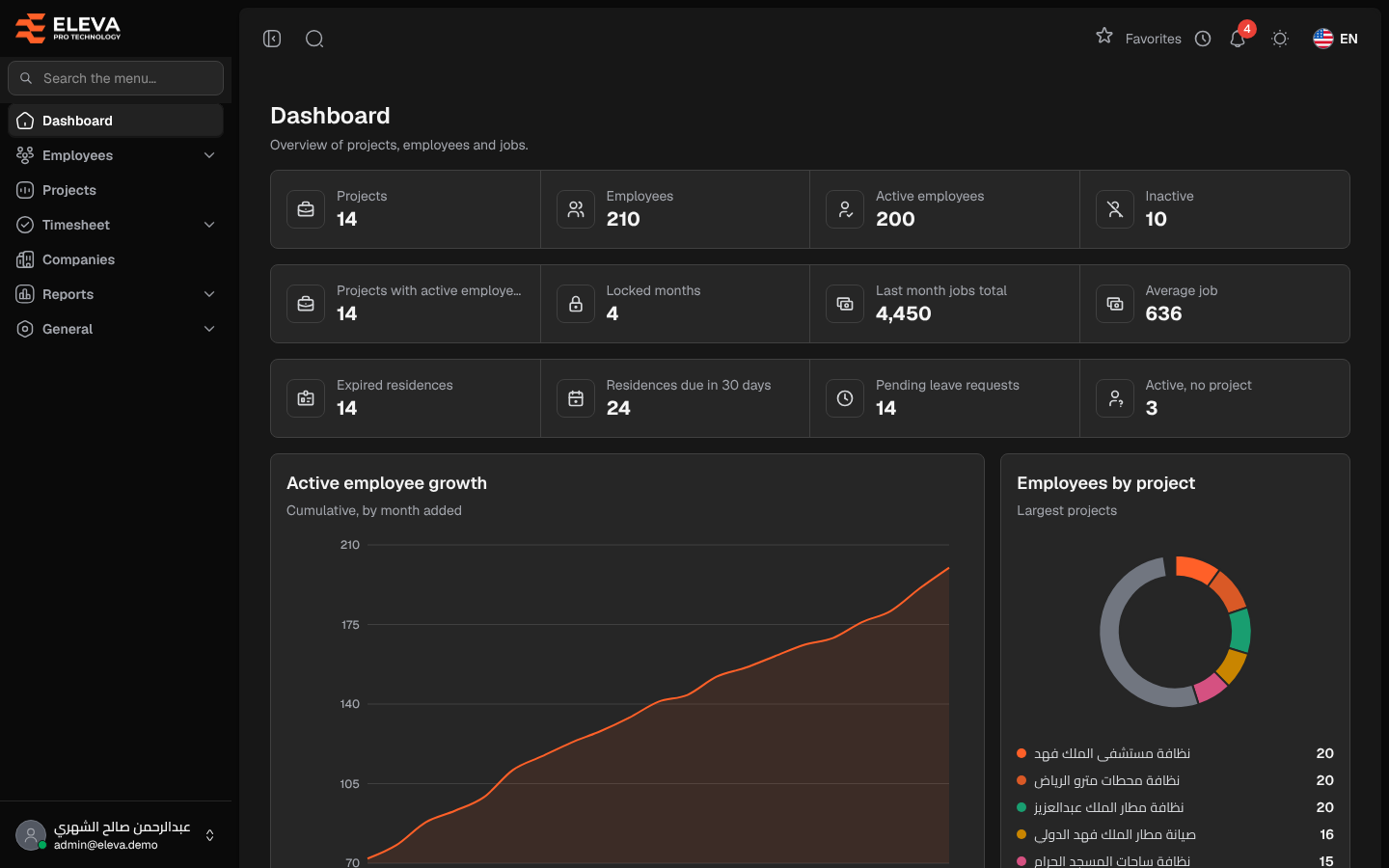
Task: Click the Average job card icon
Action: (1115, 304)
